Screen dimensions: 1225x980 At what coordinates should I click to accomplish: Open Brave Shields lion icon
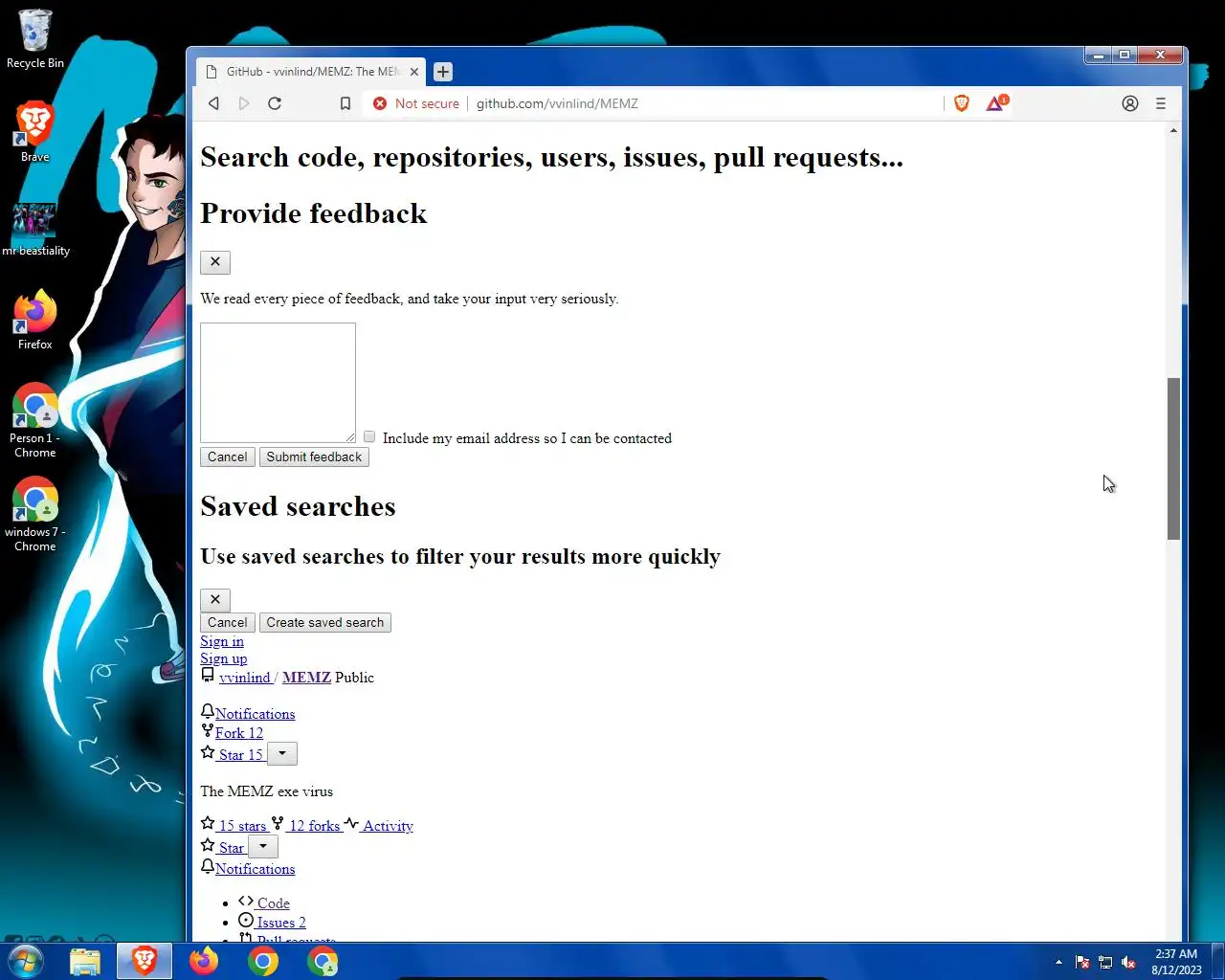pos(962,103)
